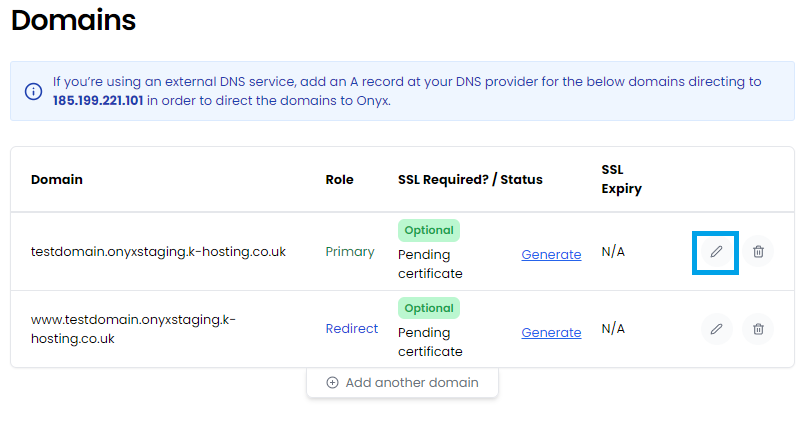The width and height of the screenshot is (805, 421).
Task: Click the Primary role label
Action: coord(350,252)
